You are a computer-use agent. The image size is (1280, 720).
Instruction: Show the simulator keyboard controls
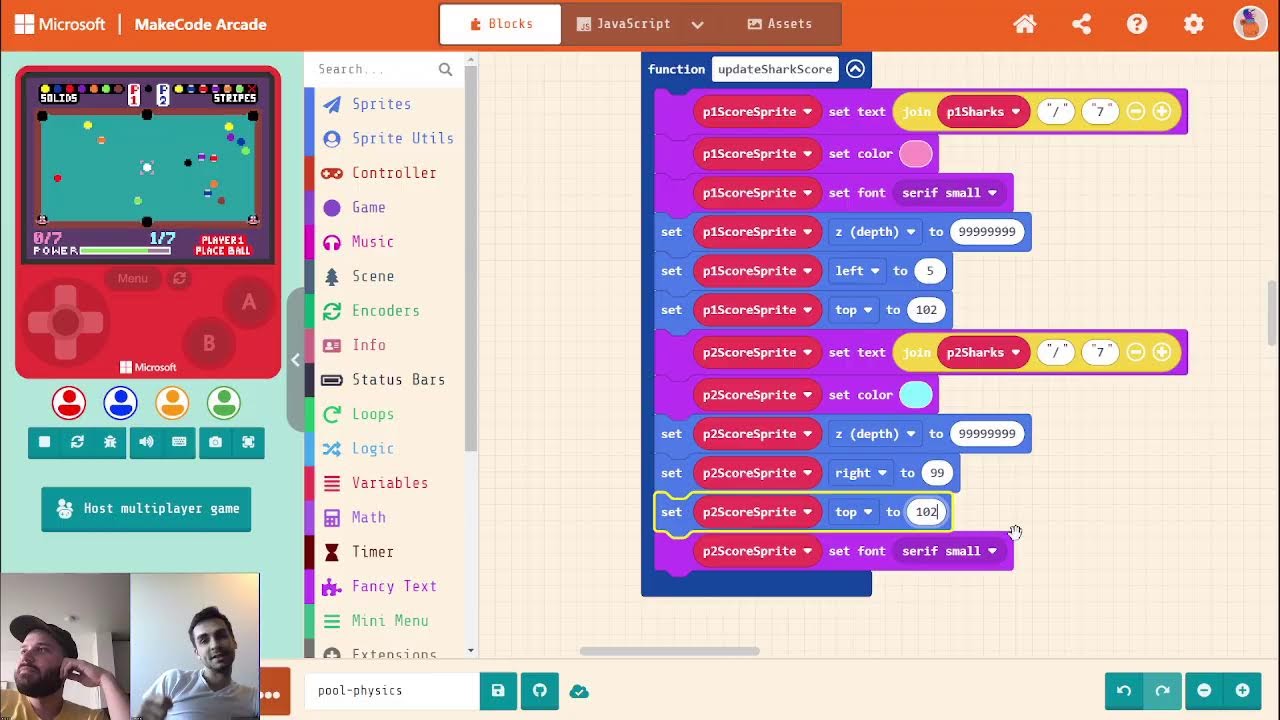pyautogui.click(x=179, y=442)
